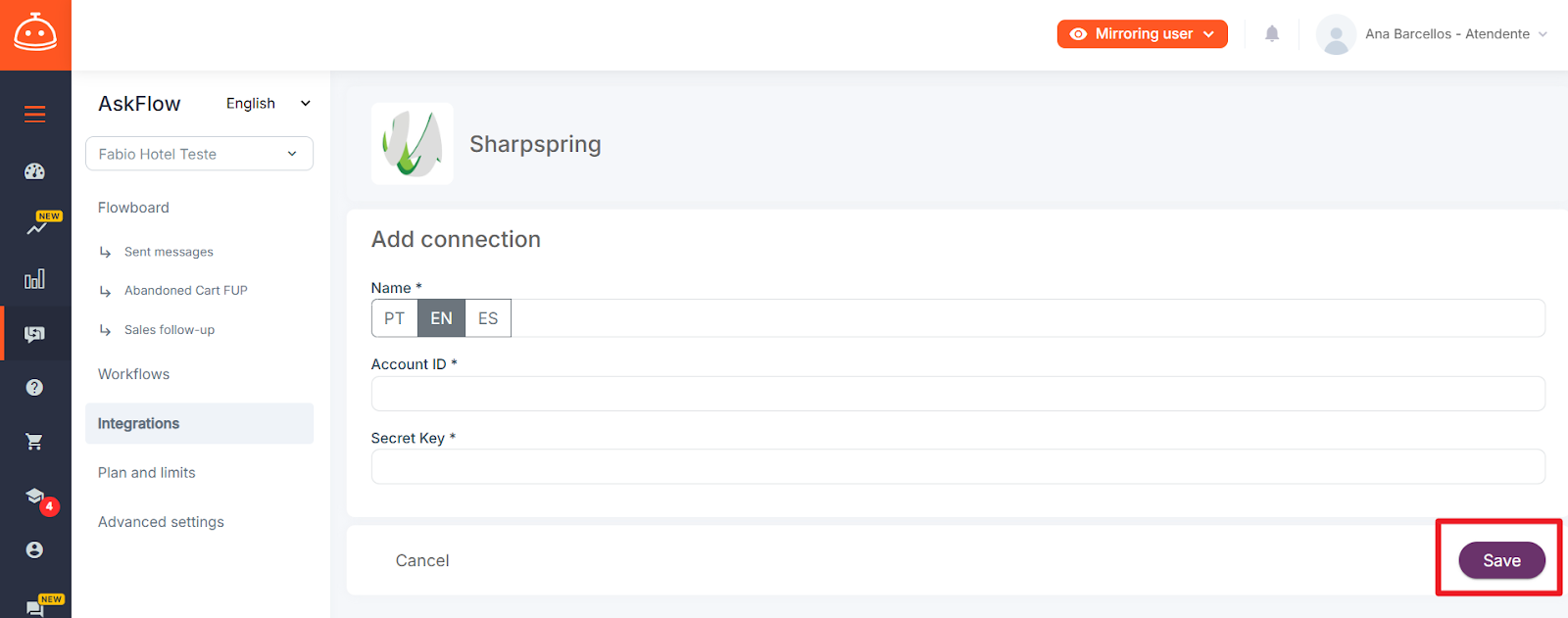Screen dimensions: 1568x618
Task: Switch name language to PT
Action: tap(394, 318)
